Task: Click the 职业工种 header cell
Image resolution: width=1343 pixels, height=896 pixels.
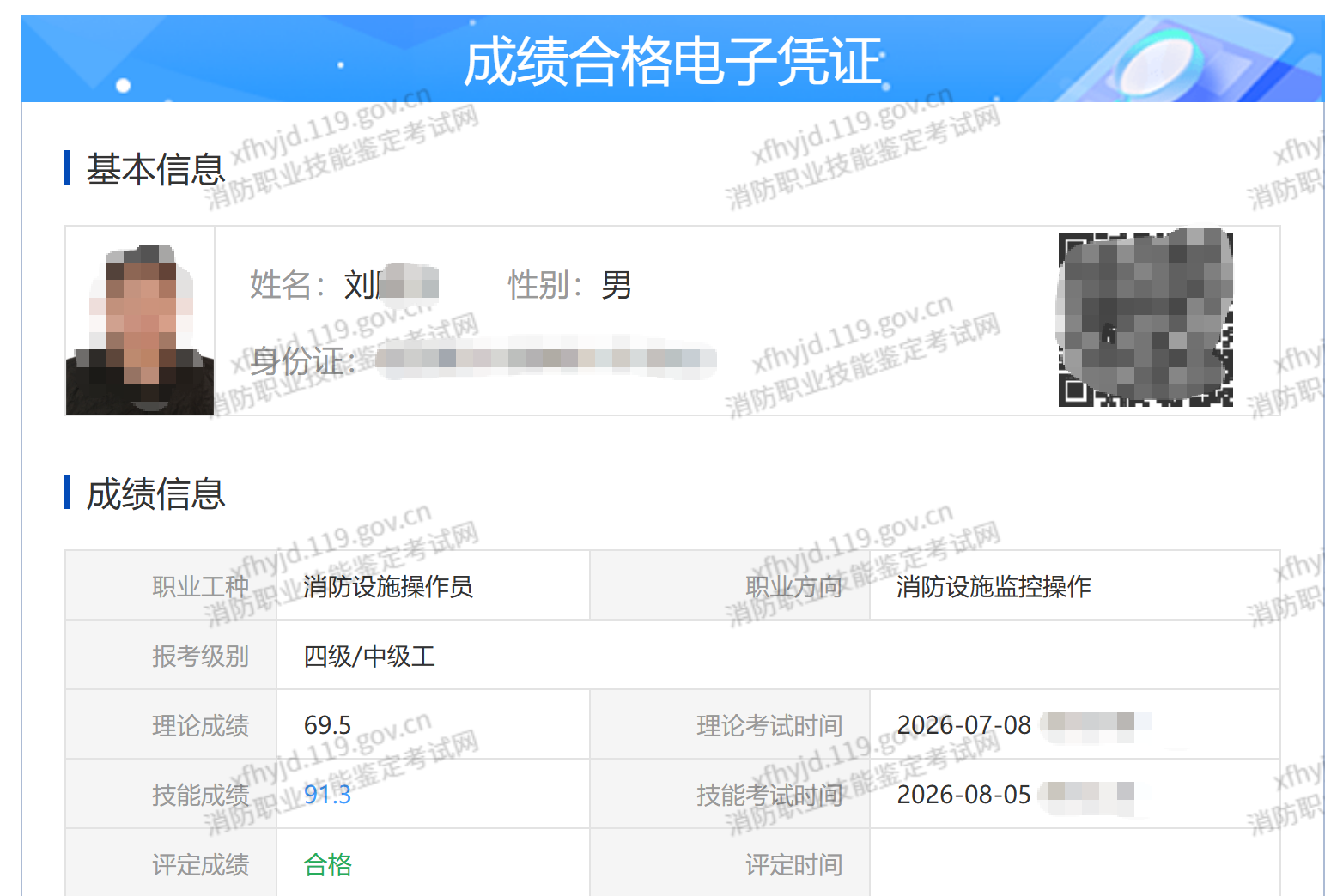Action: coord(171,585)
